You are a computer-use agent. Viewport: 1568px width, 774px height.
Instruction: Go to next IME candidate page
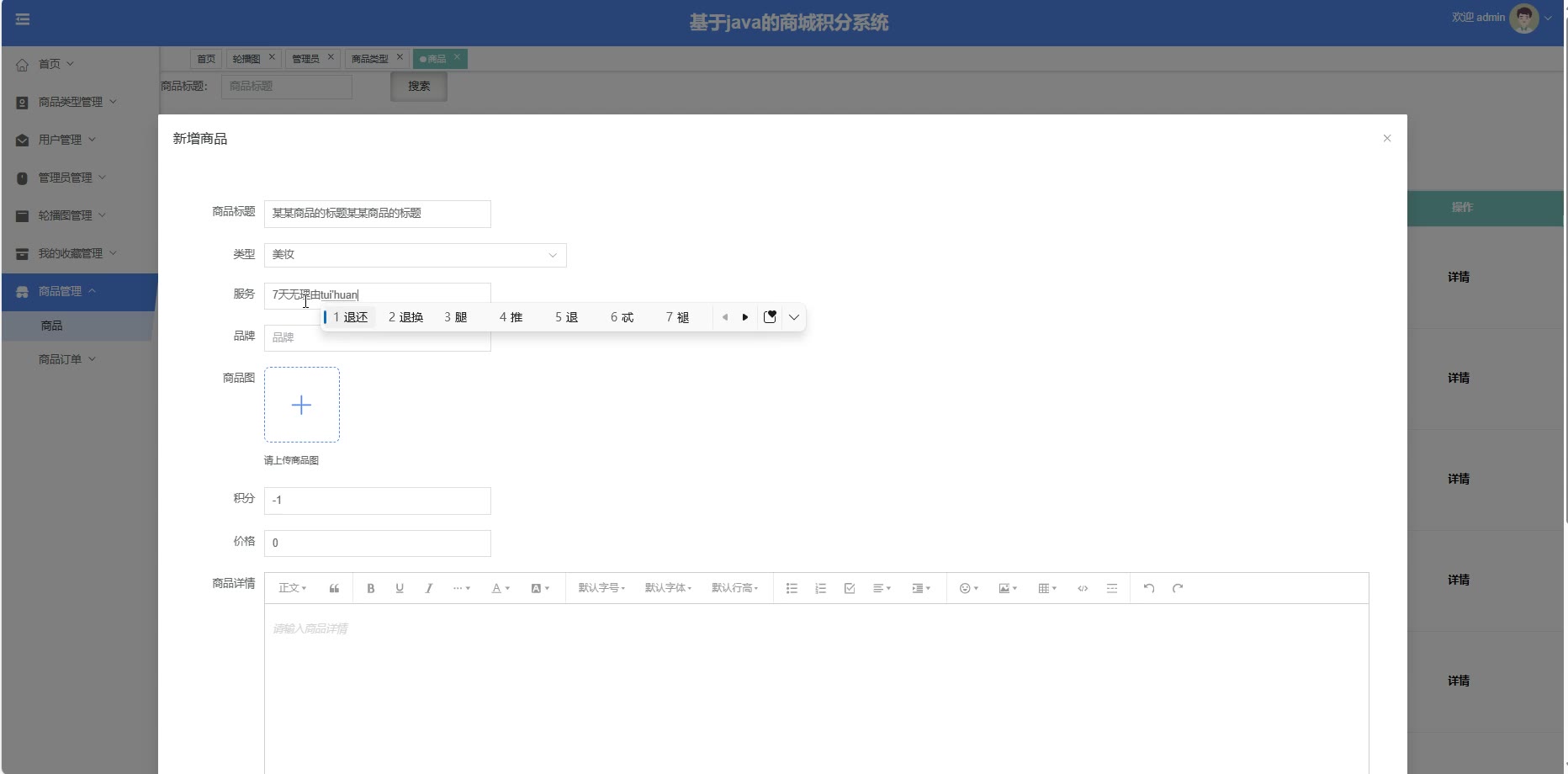pyautogui.click(x=745, y=317)
